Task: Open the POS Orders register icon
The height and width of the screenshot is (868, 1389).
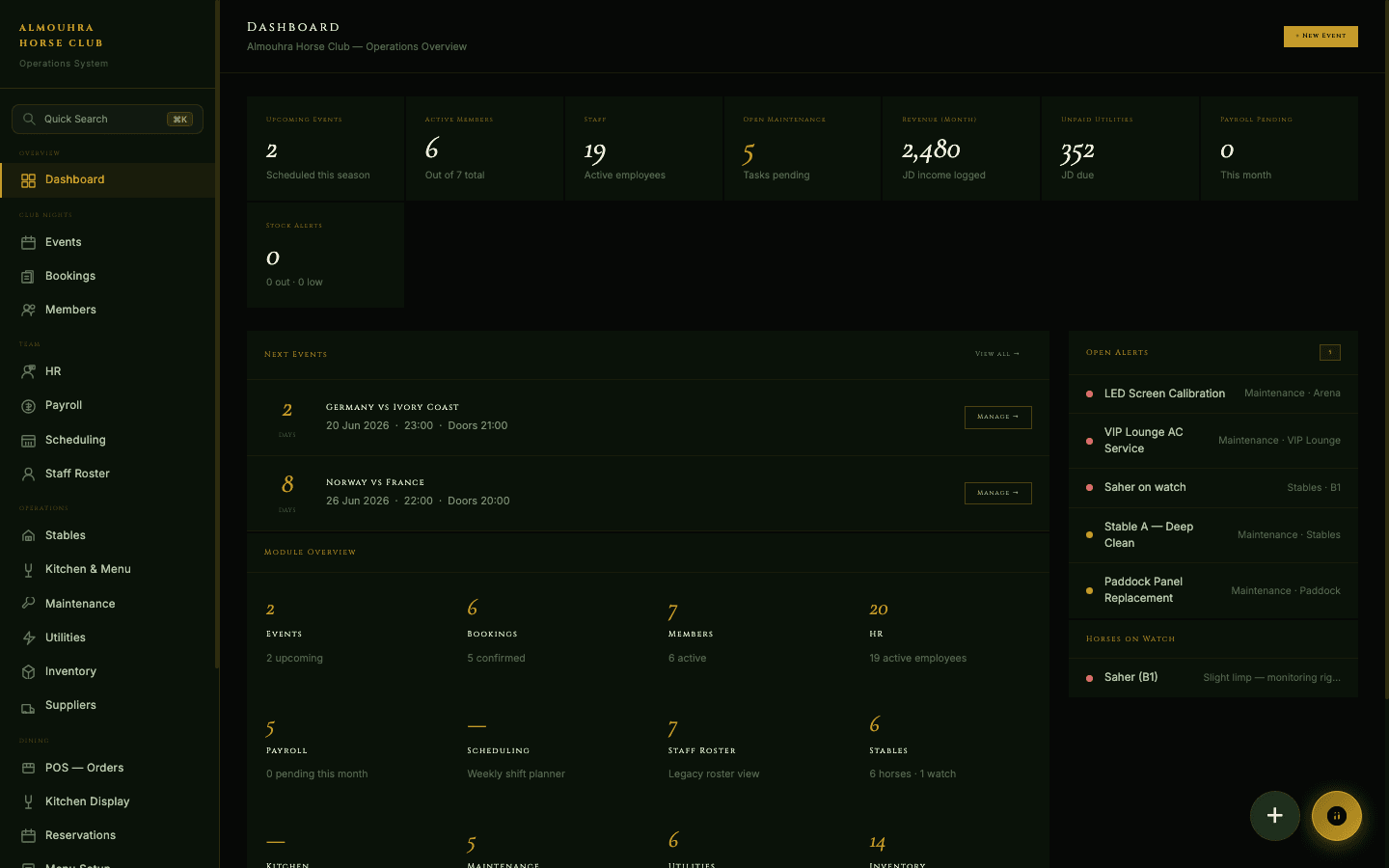Action: [x=28, y=769]
